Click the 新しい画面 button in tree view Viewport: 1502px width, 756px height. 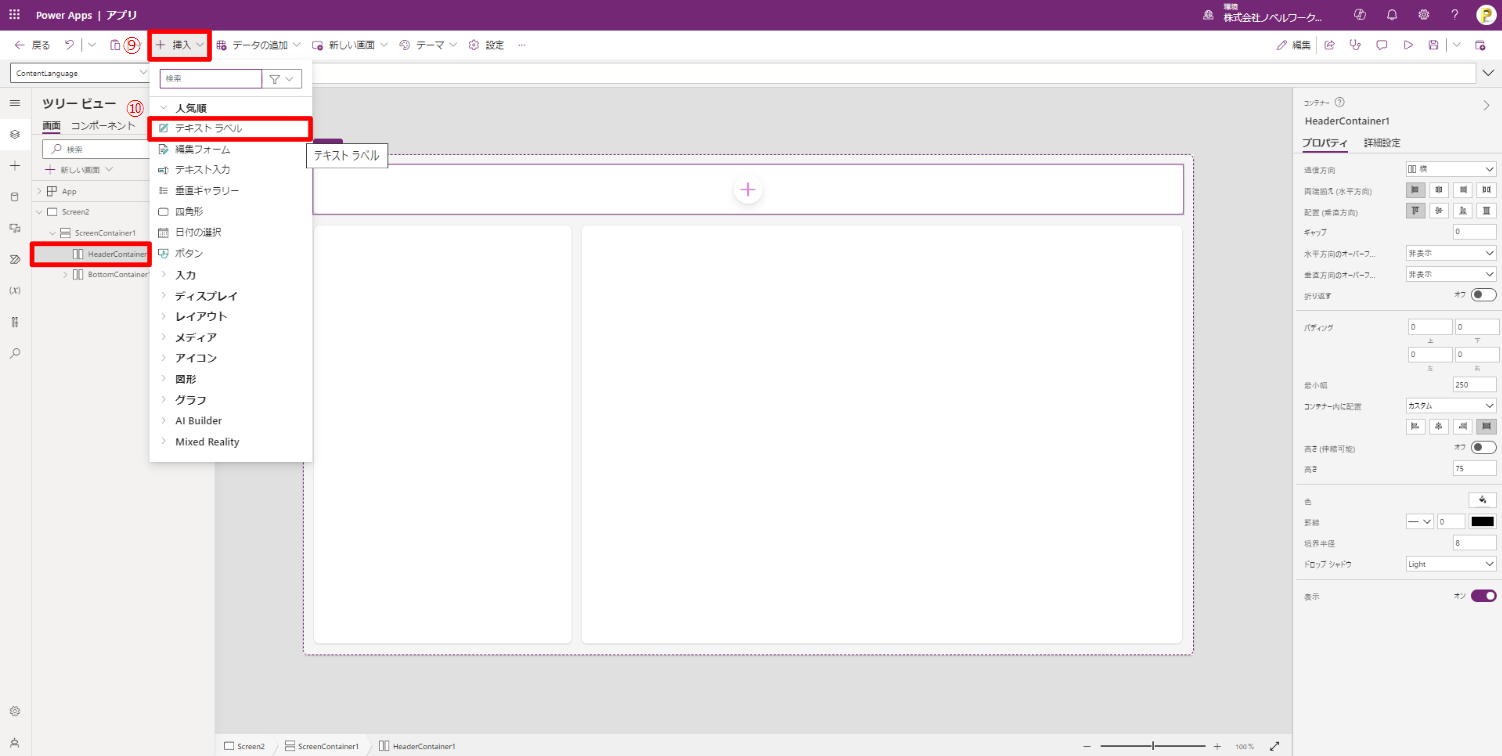tap(79, 170)
